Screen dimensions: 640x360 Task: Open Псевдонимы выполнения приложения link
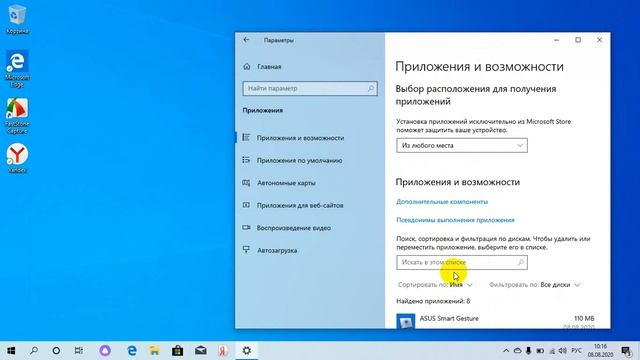(455, 220)
